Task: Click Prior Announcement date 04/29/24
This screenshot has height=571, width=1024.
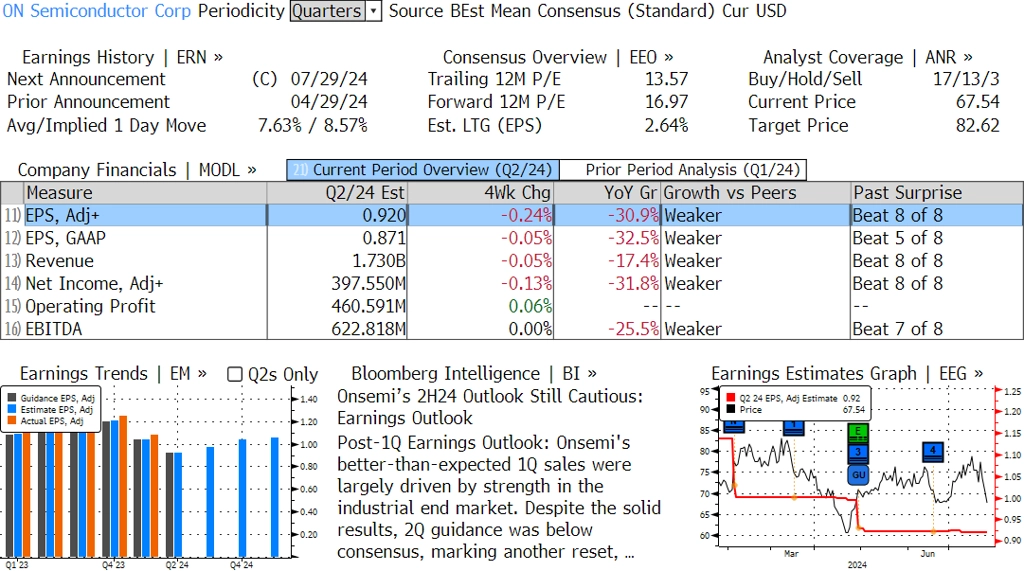Action: (x=329, y=102)
